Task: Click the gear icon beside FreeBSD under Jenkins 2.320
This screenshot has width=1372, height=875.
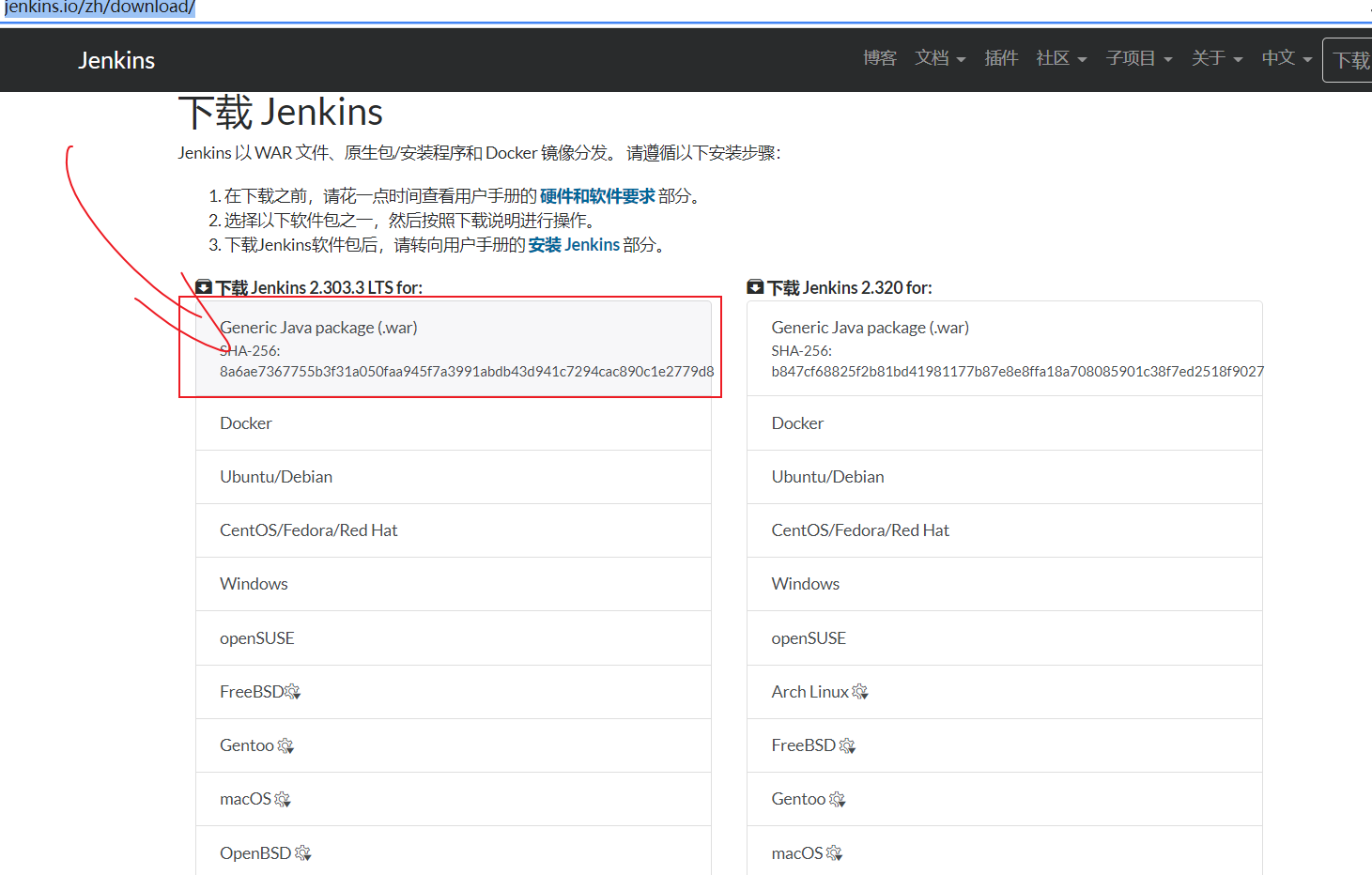Action: pyautogui.click(x=847, y=745)
